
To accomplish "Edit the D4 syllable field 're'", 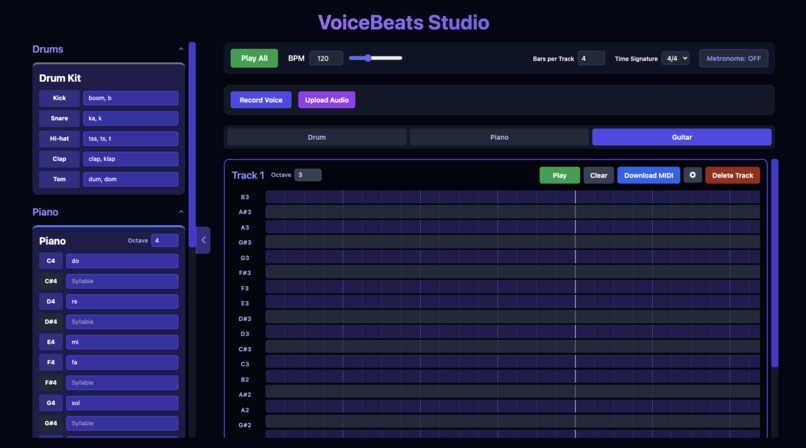I will [x=122, y=302].
